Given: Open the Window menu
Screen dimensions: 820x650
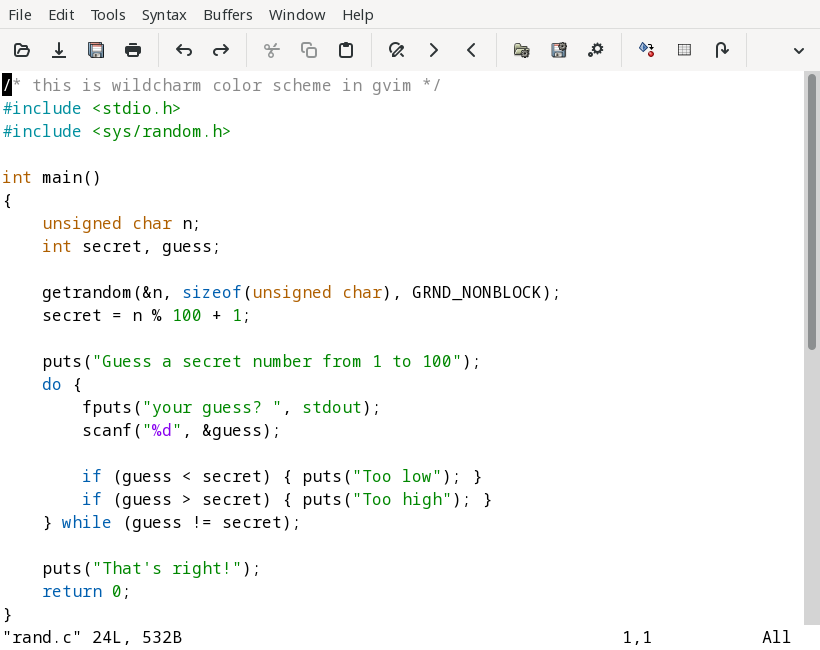Looking at the screenshot, I should coord(297,15).
